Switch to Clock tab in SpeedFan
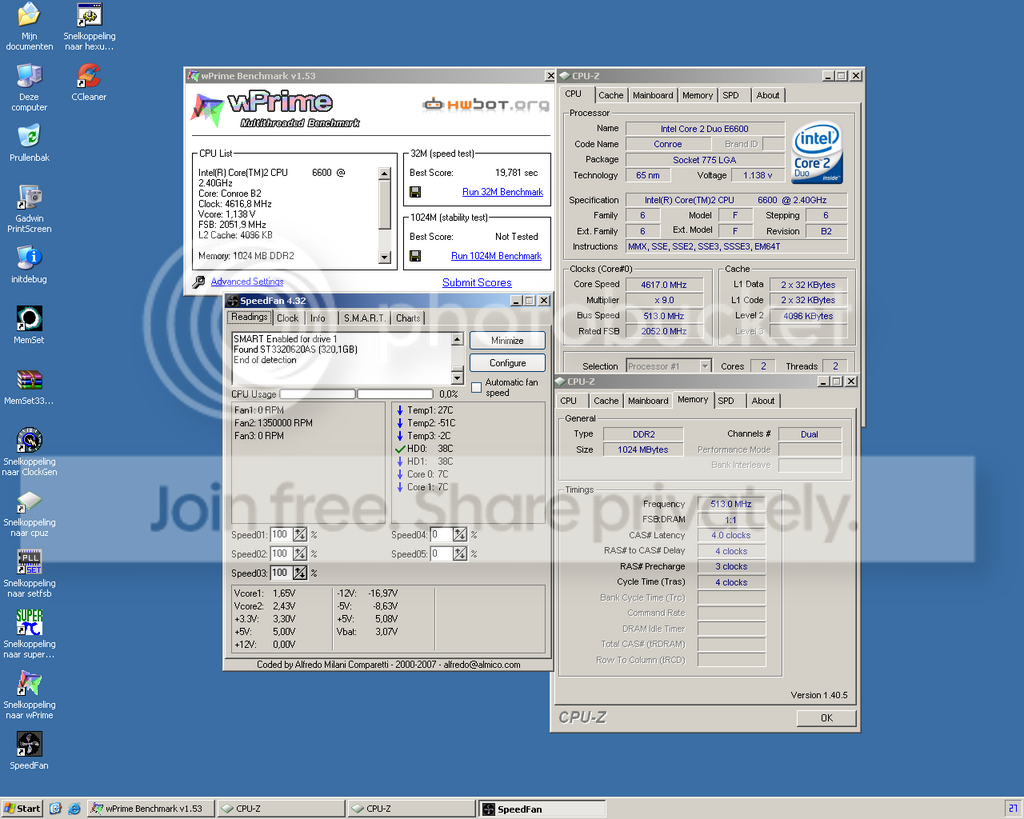Image resolution: width=1024 pixels, height=819 pixels. tap(287, 318)
